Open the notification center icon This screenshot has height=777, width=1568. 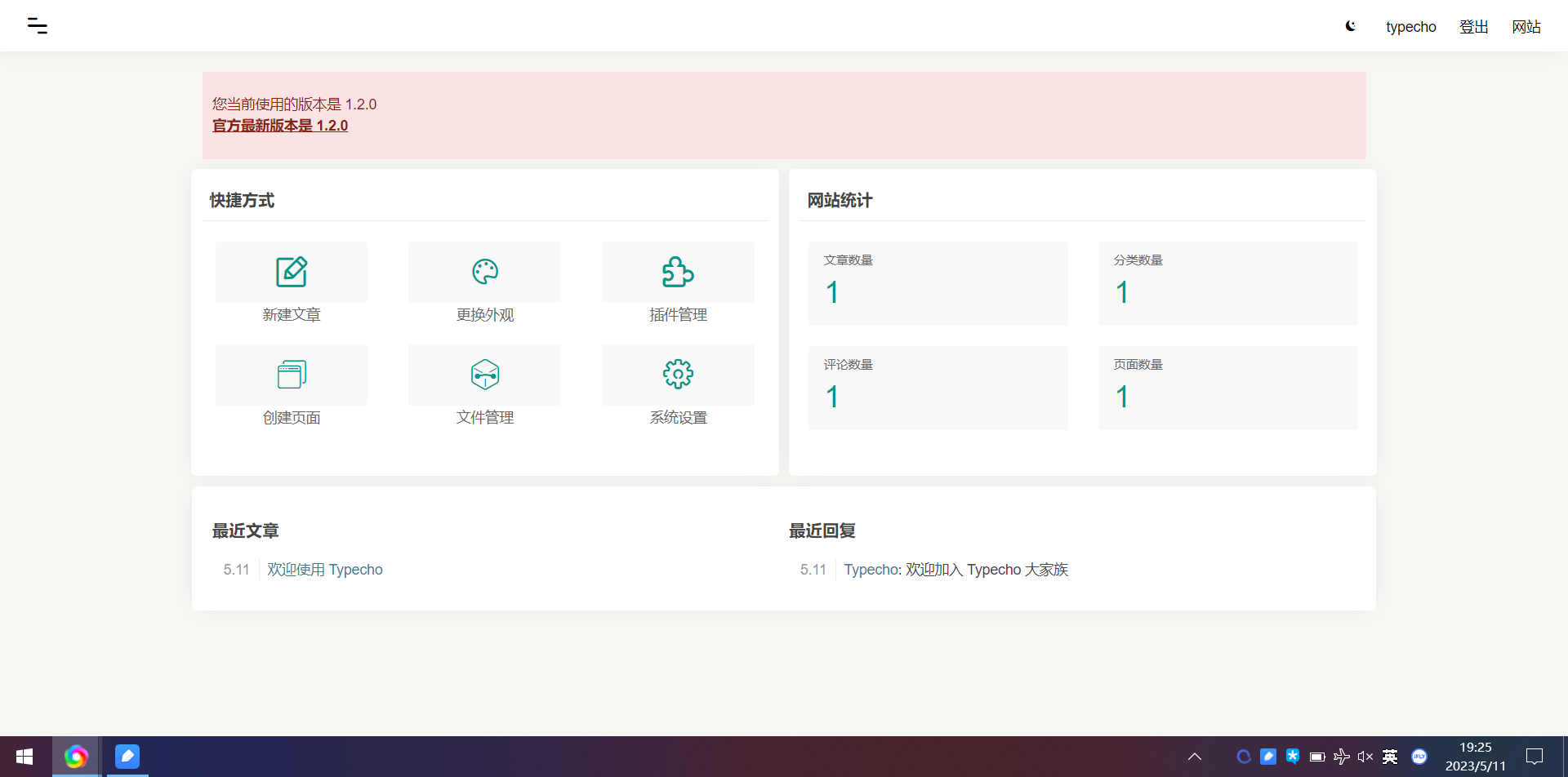pyautogui.click(x=1535, y=757)
